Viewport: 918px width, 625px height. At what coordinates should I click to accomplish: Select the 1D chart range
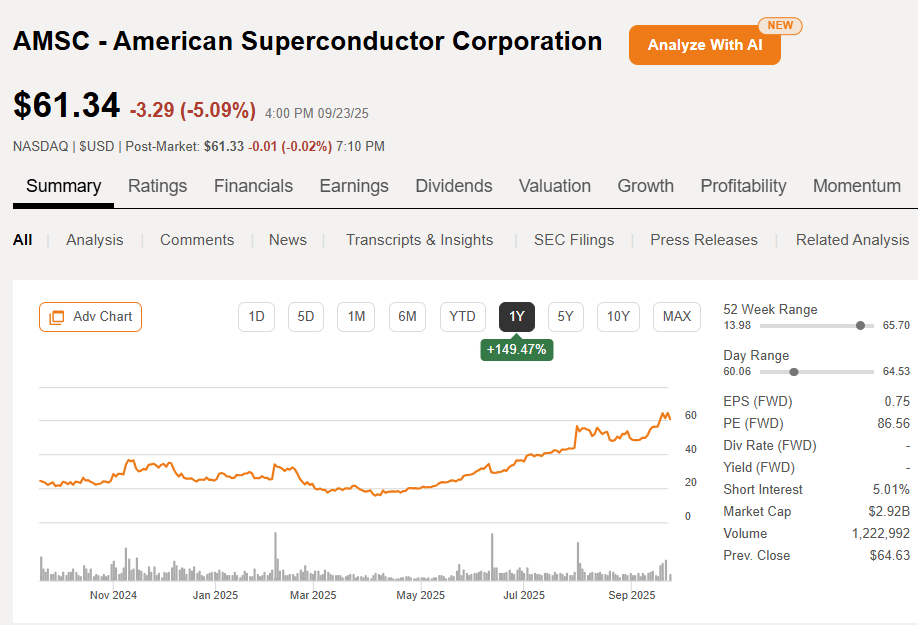256,317
